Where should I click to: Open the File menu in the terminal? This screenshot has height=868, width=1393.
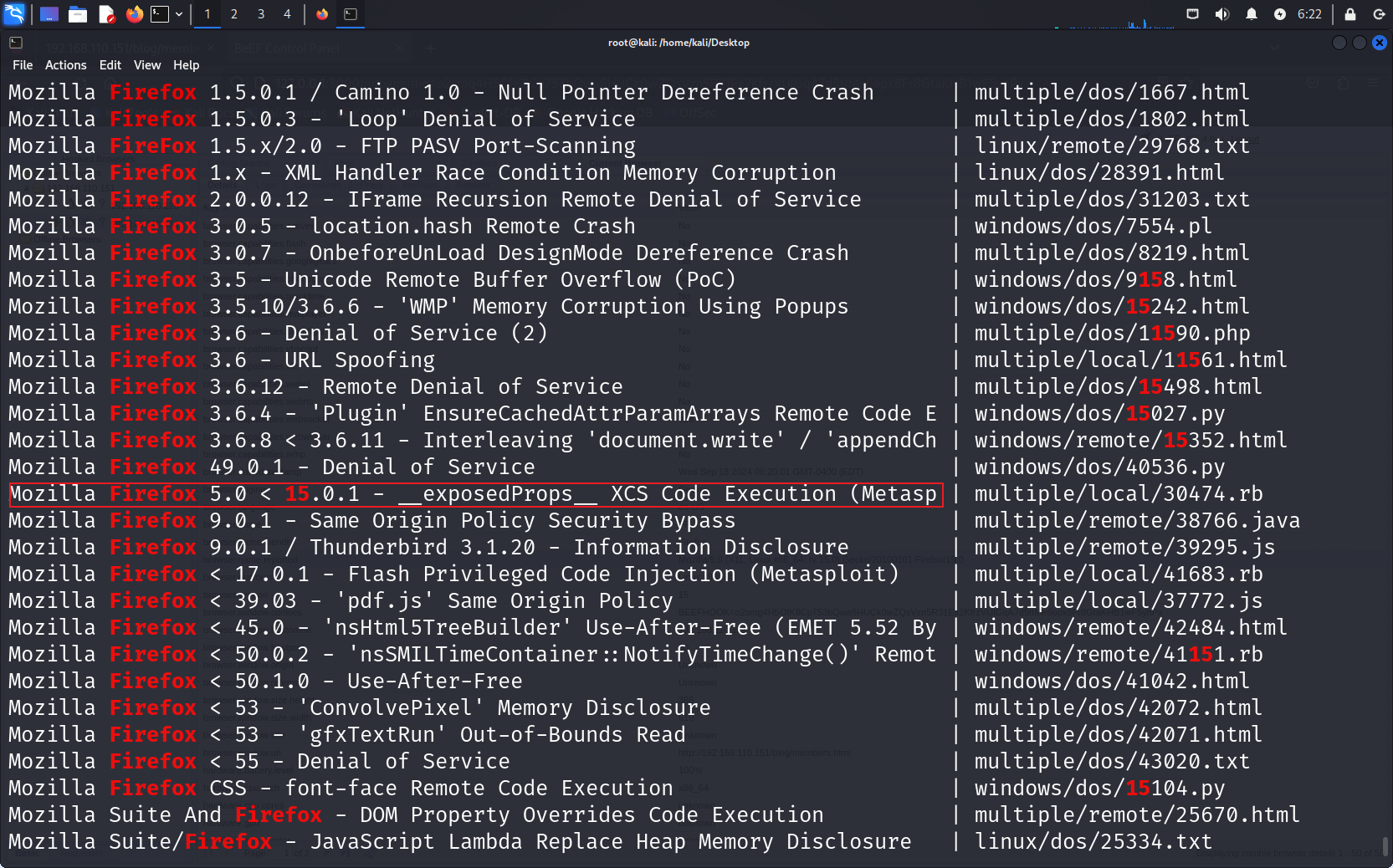[23, 65]
